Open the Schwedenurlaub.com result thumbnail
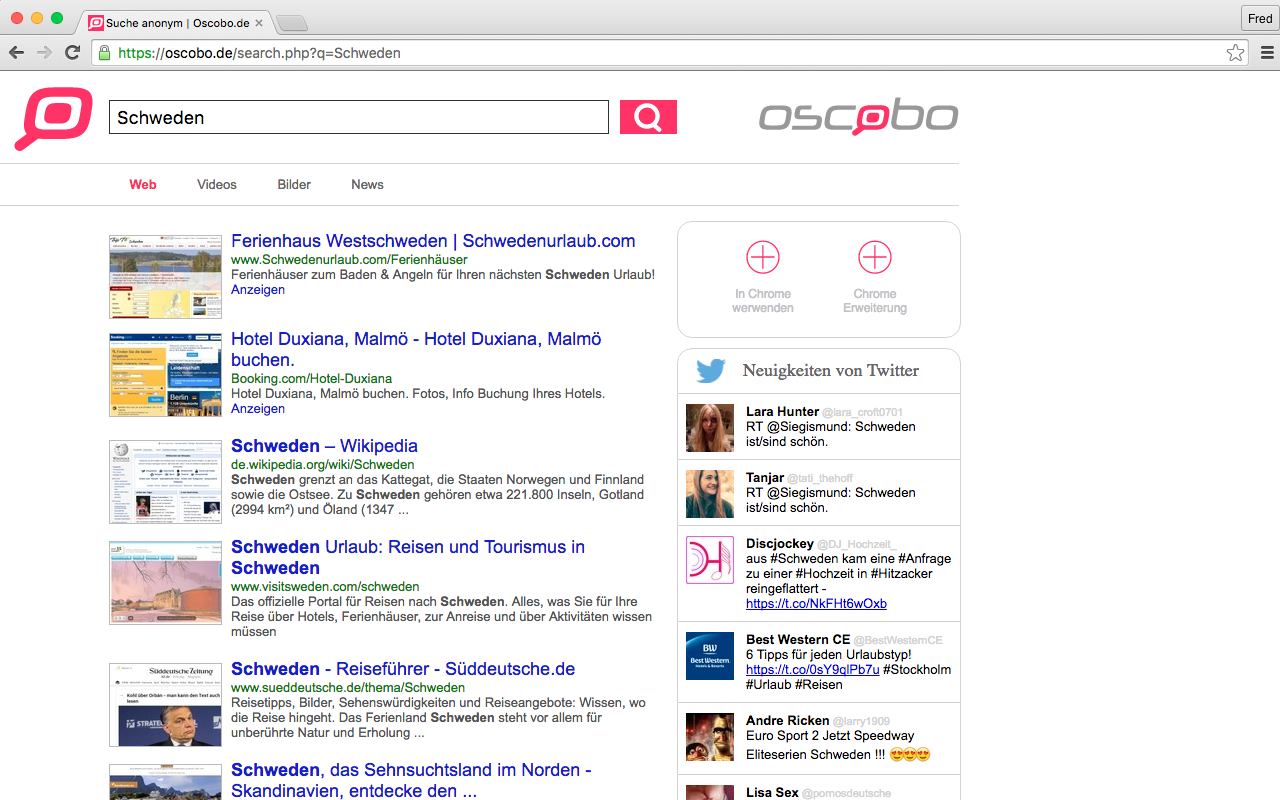 click(165, 277)
